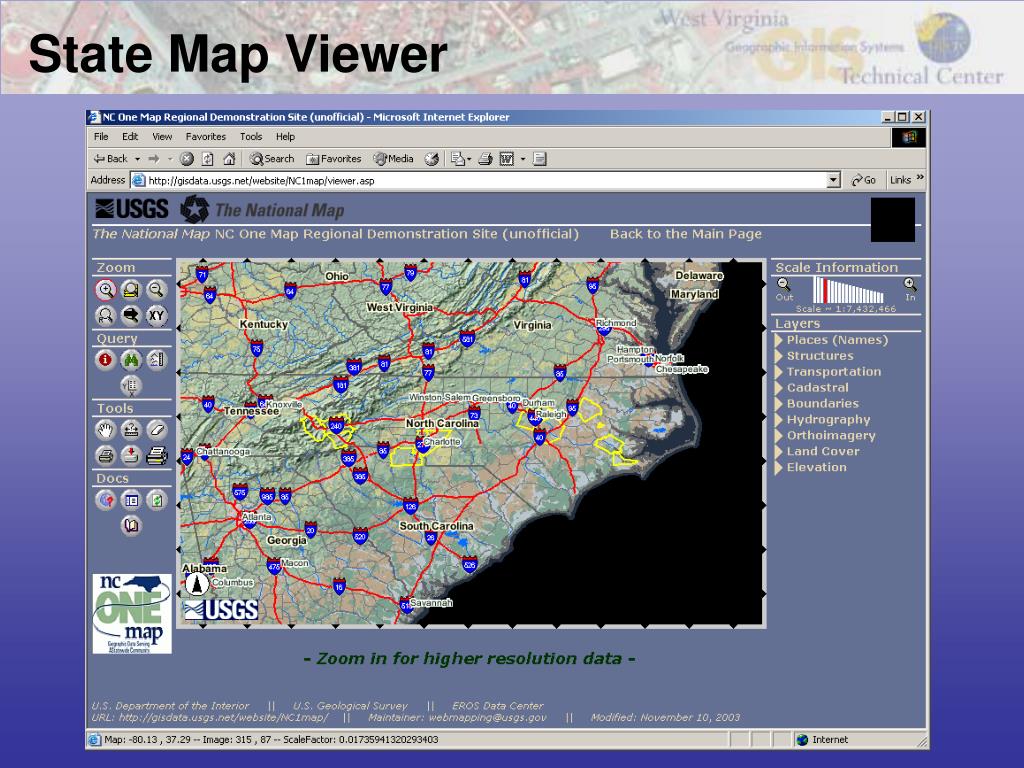Image resolution: width=1024 pixels, height=768 pixels.
Task: Click the browser History icon
Action: click(432, 159)
